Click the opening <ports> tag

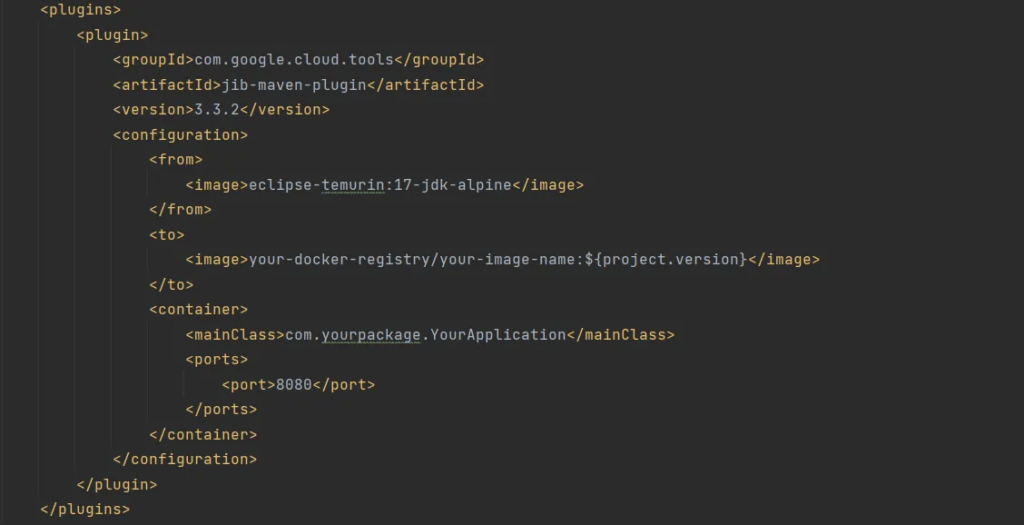click(216, 360)
